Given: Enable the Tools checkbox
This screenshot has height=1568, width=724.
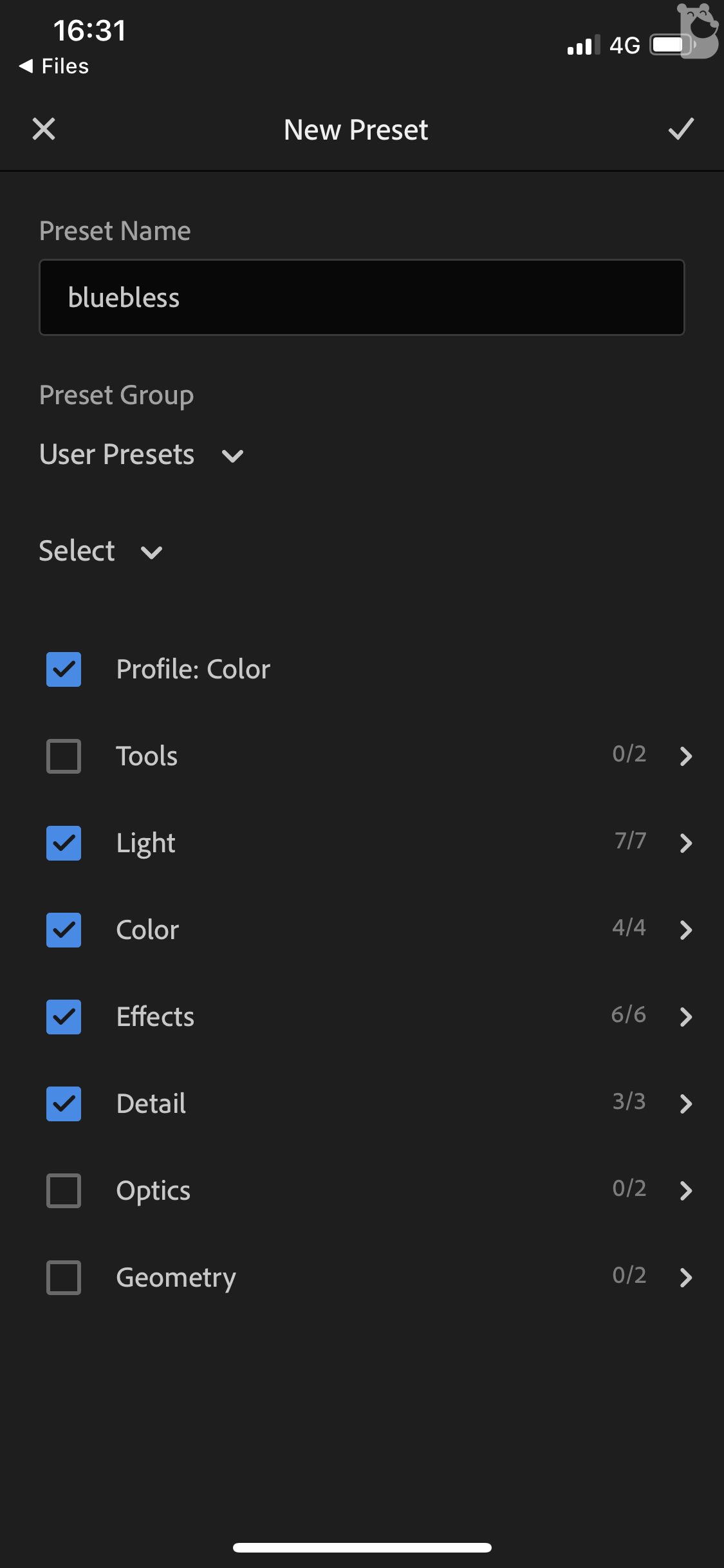Looking at the screenshot, I should coord(64,756).
